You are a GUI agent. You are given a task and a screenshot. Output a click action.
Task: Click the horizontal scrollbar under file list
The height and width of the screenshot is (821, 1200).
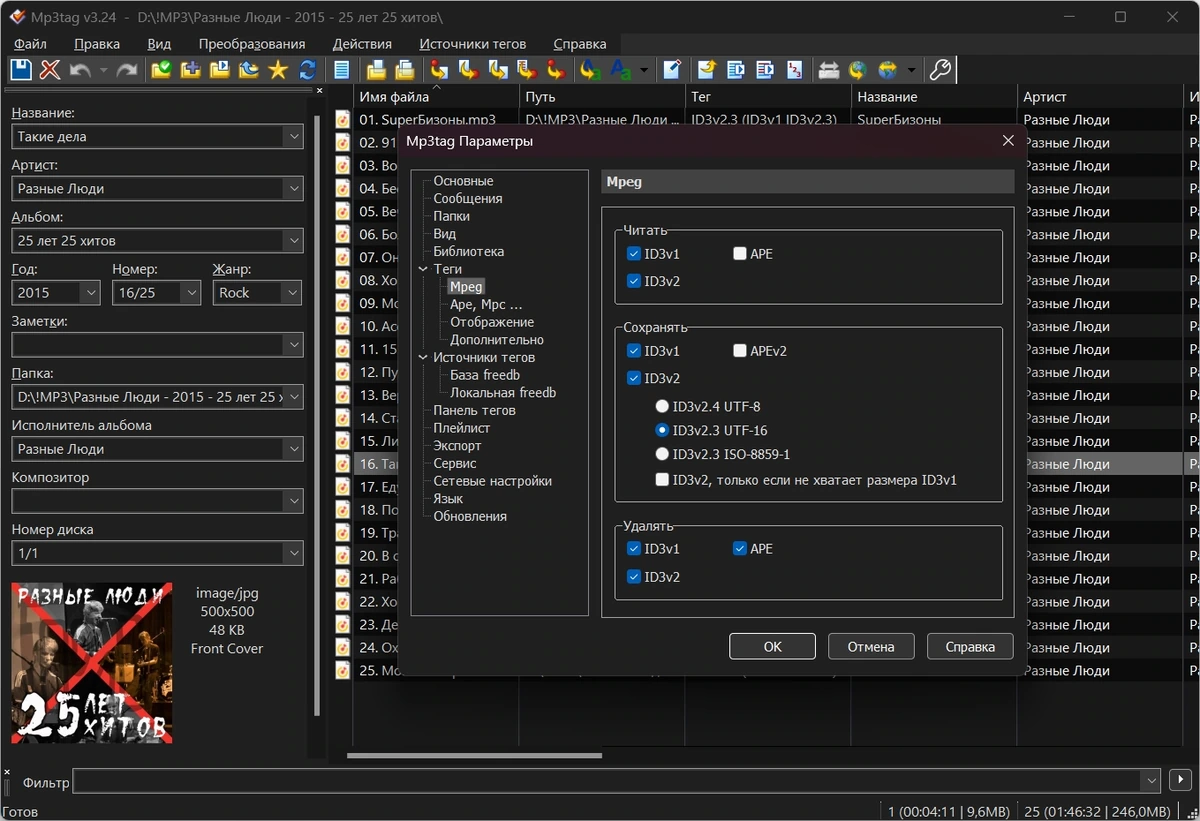[x=474, y=756]
